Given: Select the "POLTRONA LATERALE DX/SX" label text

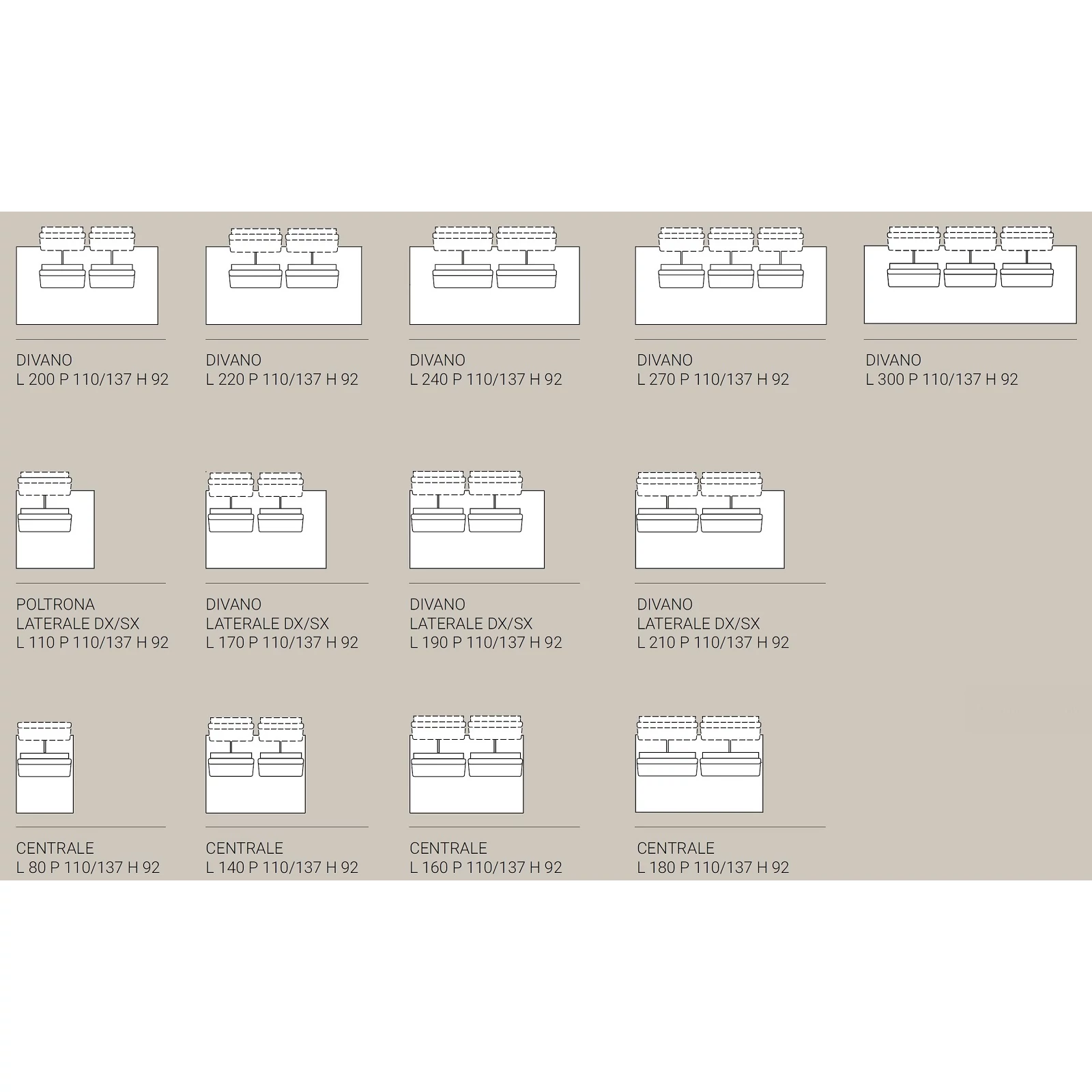Looking at the screenshot, I should click(x=77, y=614).
